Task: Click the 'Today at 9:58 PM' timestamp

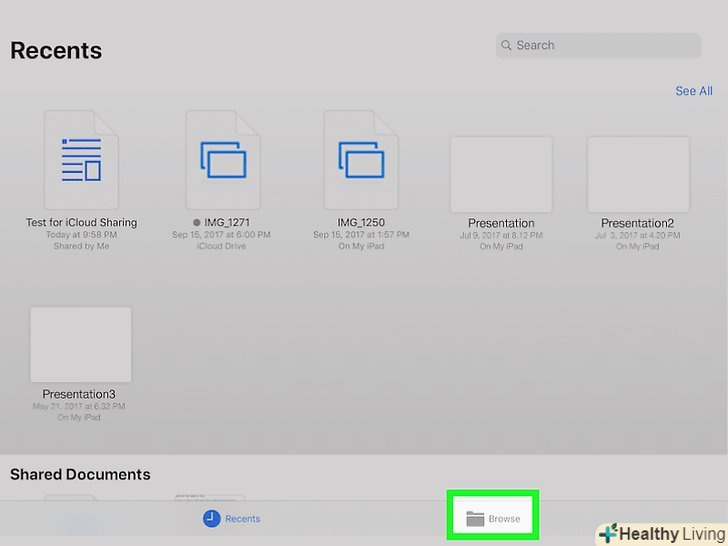Action: pyautogui.click(x=81, y=234)
